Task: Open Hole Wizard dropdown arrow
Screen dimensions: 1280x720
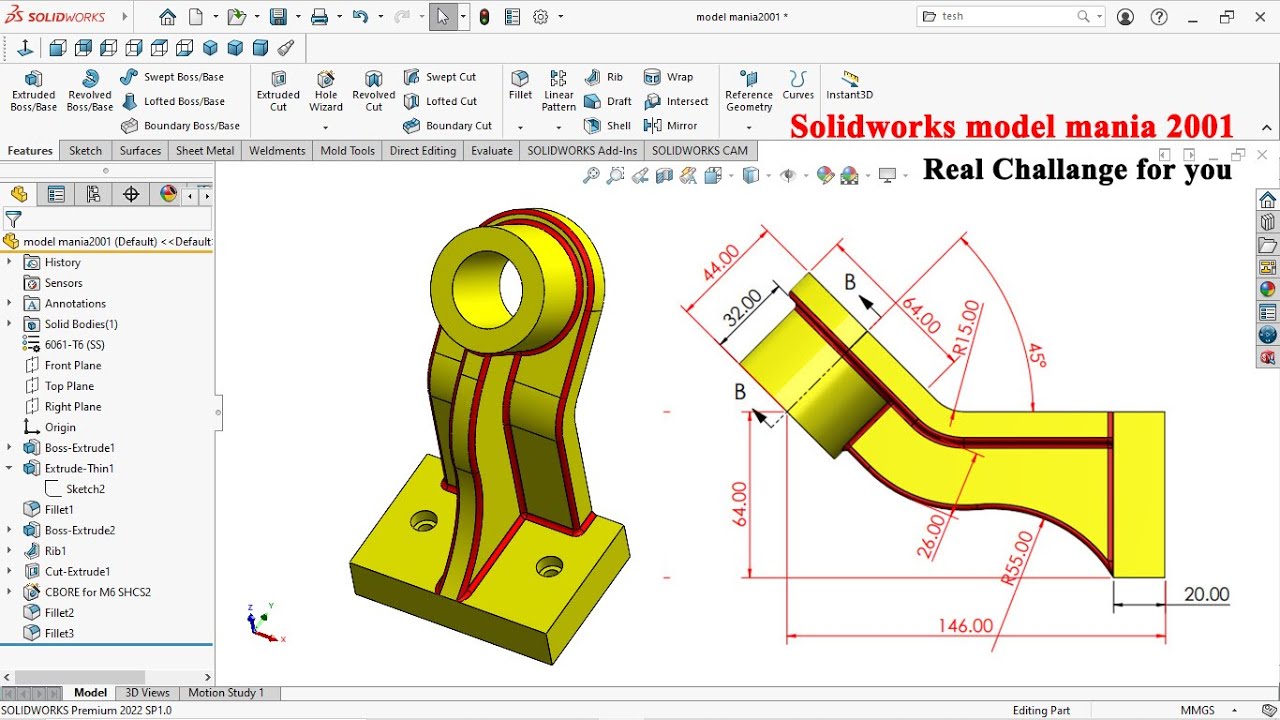Action: (x=326, y=128)
